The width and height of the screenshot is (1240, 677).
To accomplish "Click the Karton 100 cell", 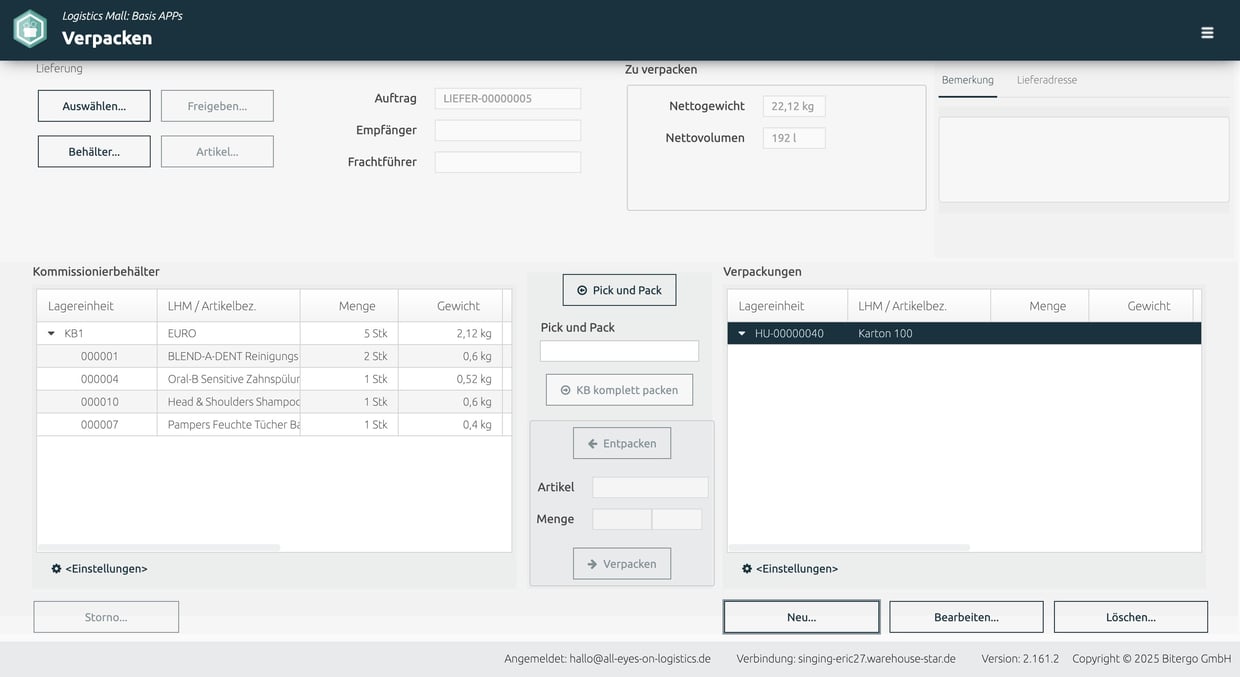I will pyautogui.click(x=919, y=334).
